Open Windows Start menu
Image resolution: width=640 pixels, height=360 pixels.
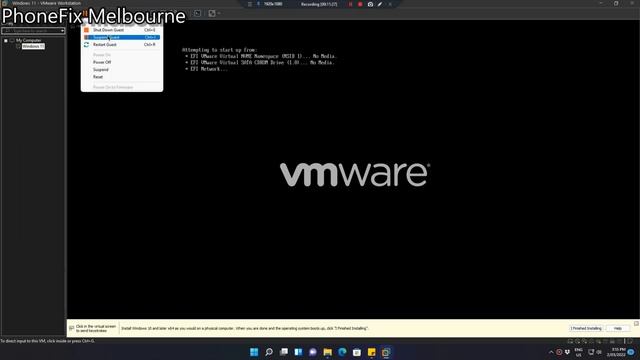pos(254,352)
